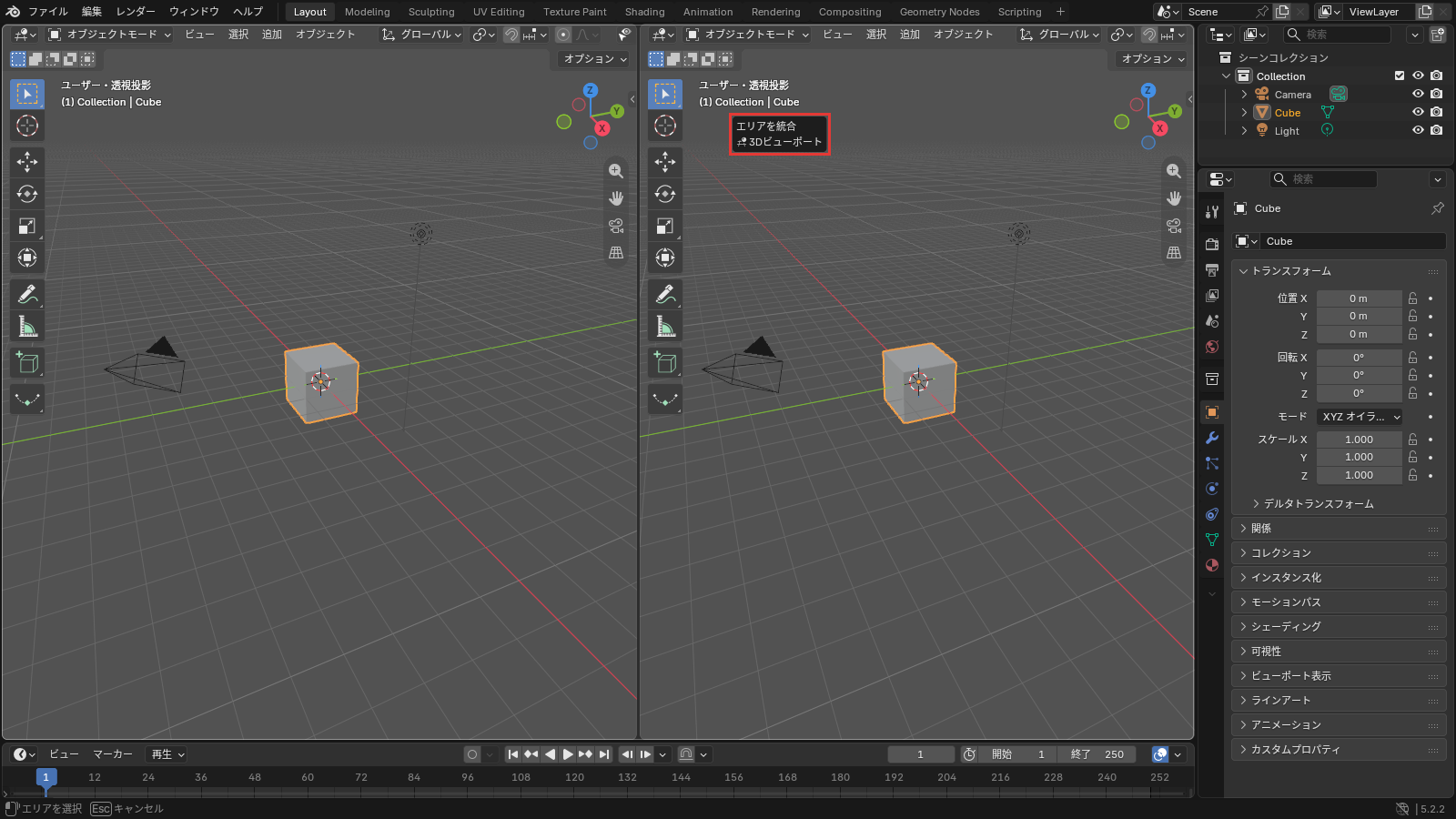The width and height of the screenshot is (1456, 819).
Task: Hide the Cube object in outliner
Action: coord(1418,112)
